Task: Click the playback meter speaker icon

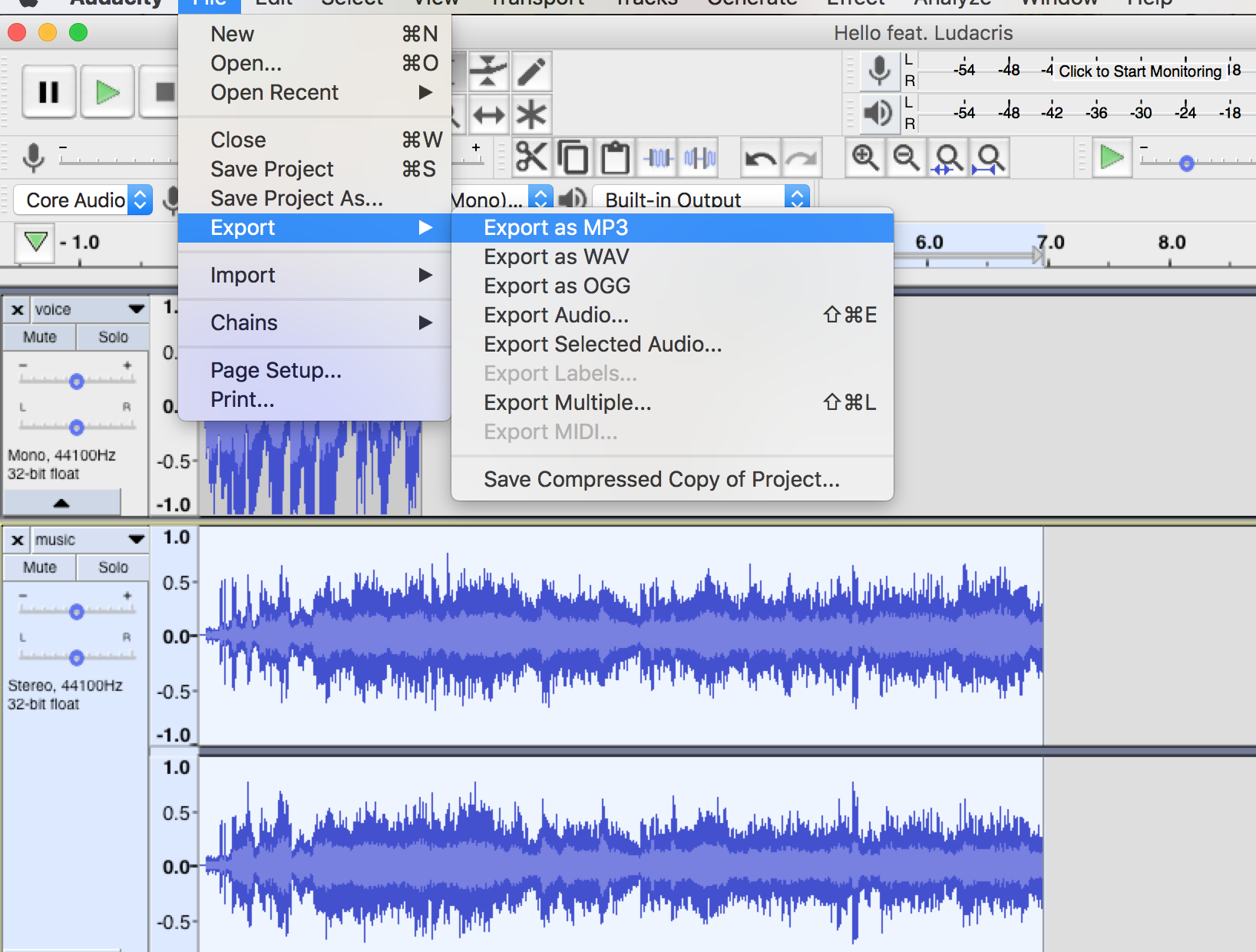Action: pos(879,114)
